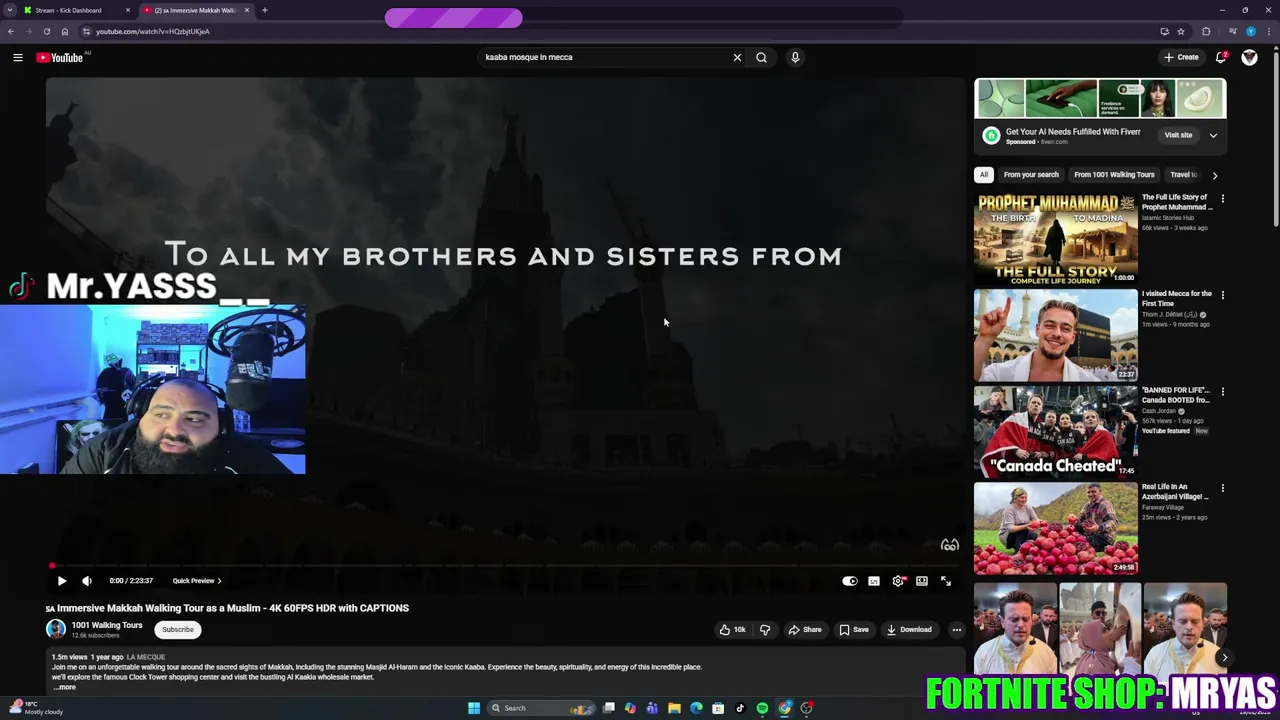Image resolution: width=1280 pixels, height=720 pixels.
Task: Open options for I visited Mecca video
Action: click(x=1222, y=295)
